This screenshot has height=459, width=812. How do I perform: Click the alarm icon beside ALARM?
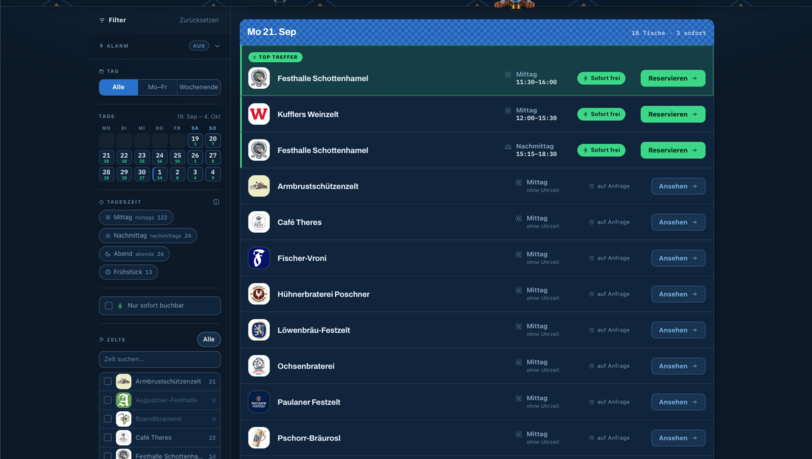(101, 46)
